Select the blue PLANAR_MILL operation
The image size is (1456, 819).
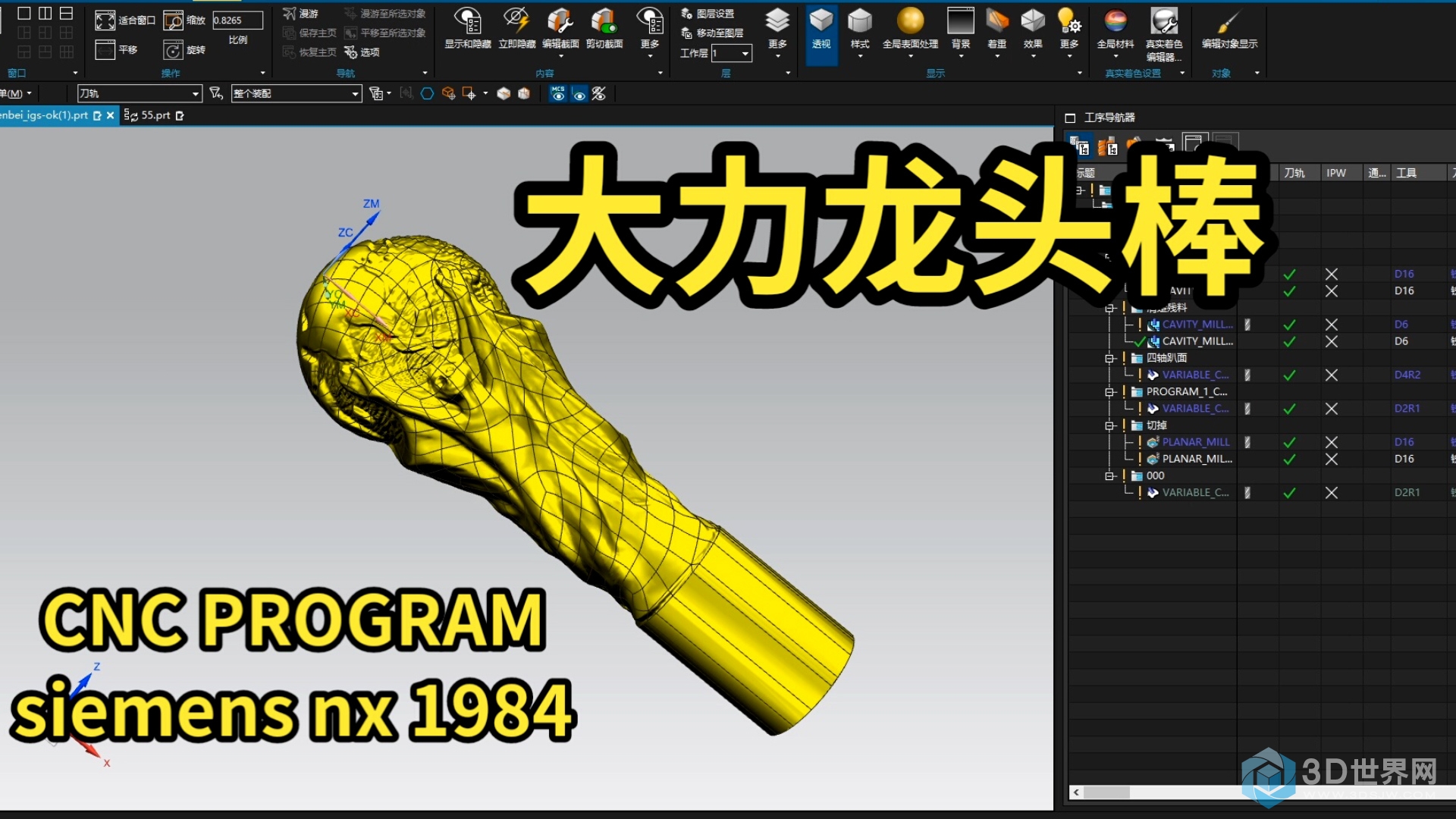[1195, 441]
